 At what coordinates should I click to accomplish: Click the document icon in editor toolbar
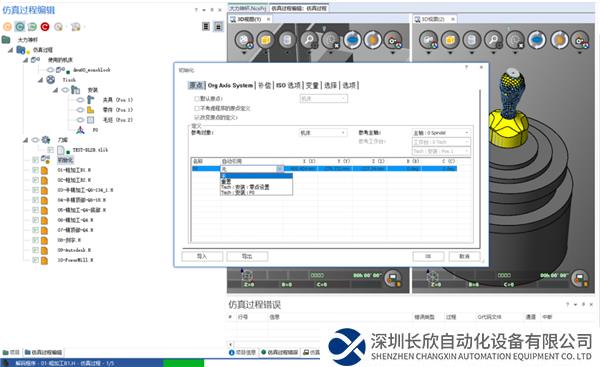pos(76,27)
